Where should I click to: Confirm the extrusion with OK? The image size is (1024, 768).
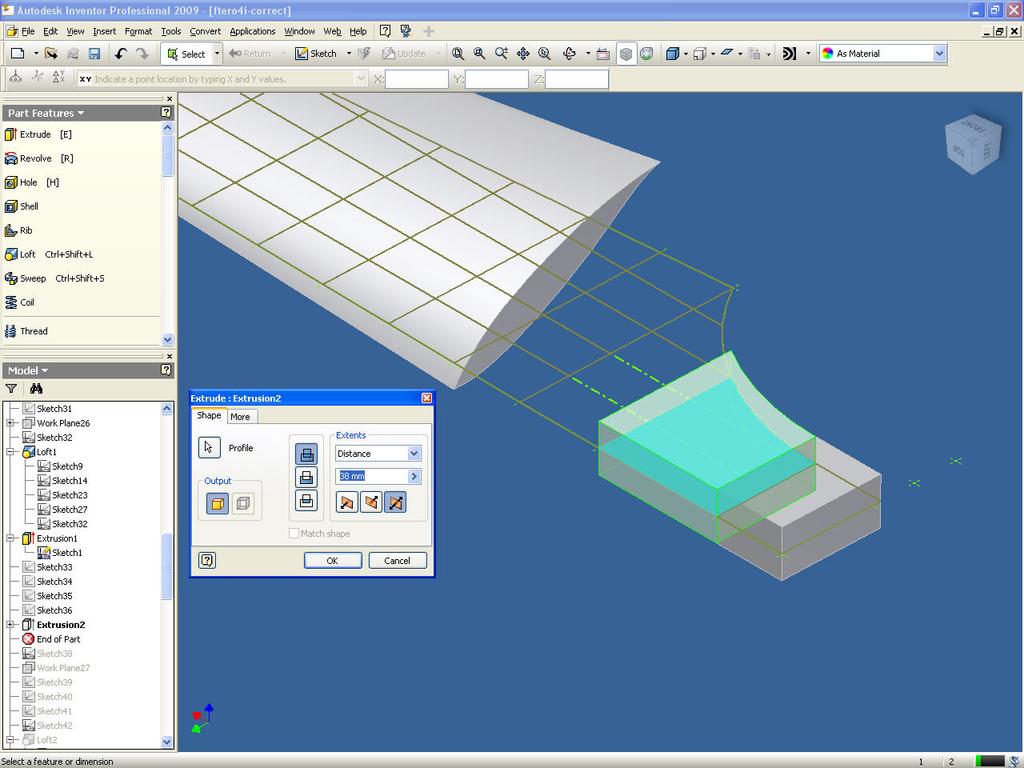click(332, 560)
